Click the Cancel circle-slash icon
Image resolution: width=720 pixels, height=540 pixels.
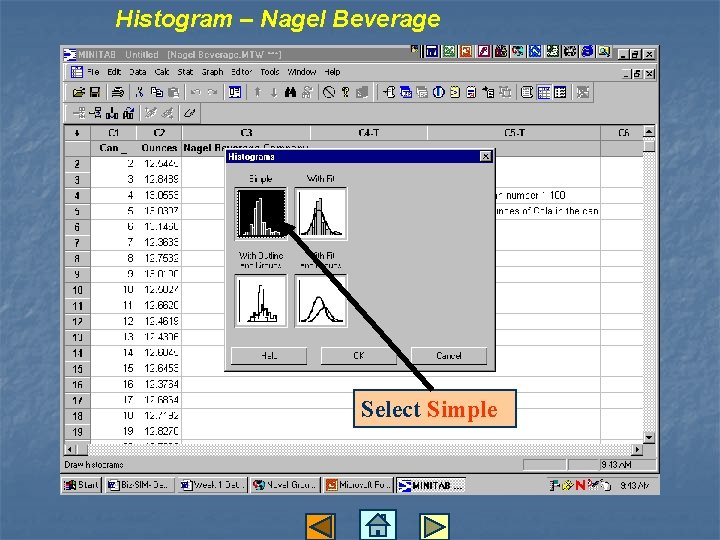[329, 92]
